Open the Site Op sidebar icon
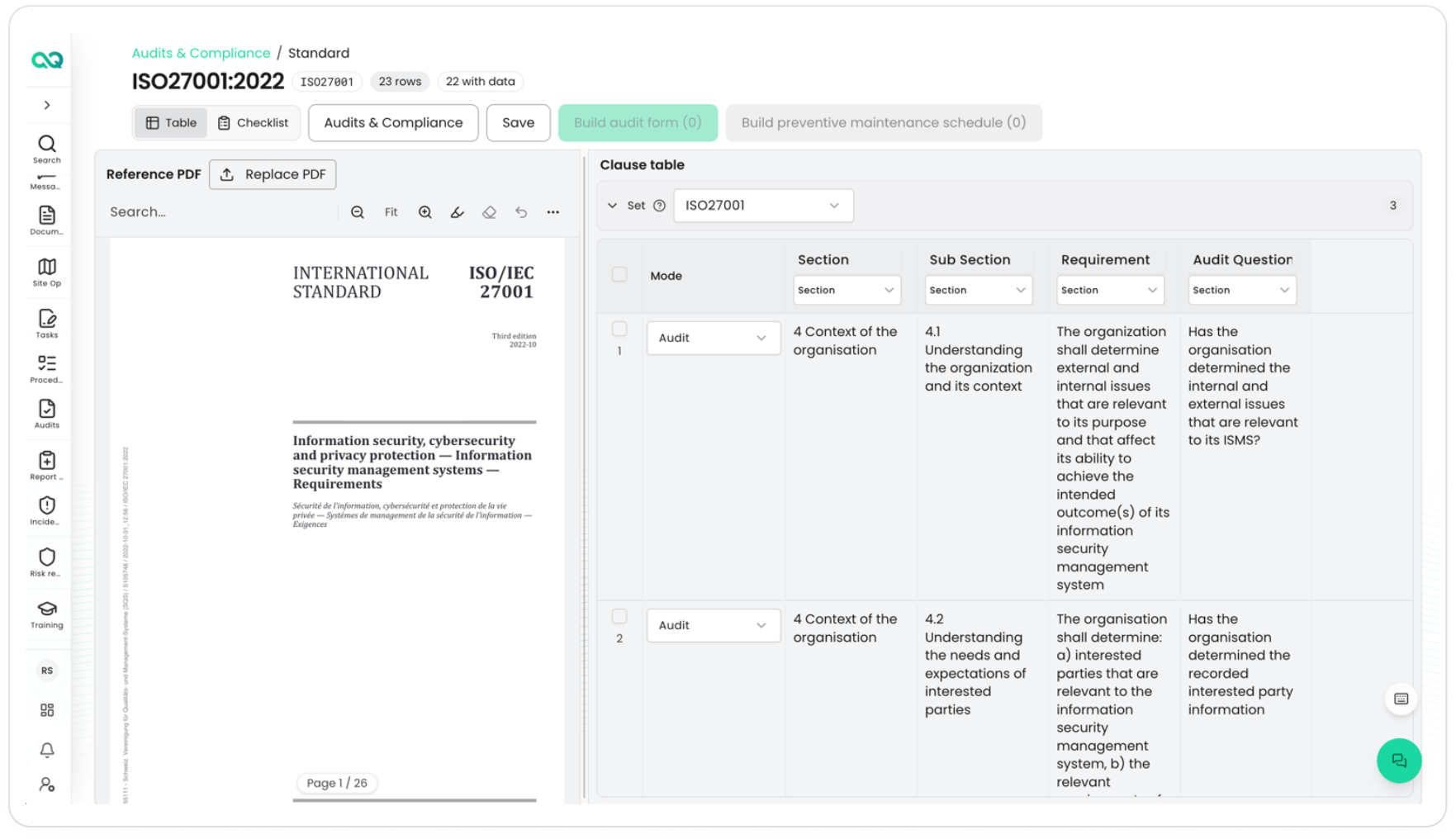The image size is (1456, 839). [x=47, y=273]
